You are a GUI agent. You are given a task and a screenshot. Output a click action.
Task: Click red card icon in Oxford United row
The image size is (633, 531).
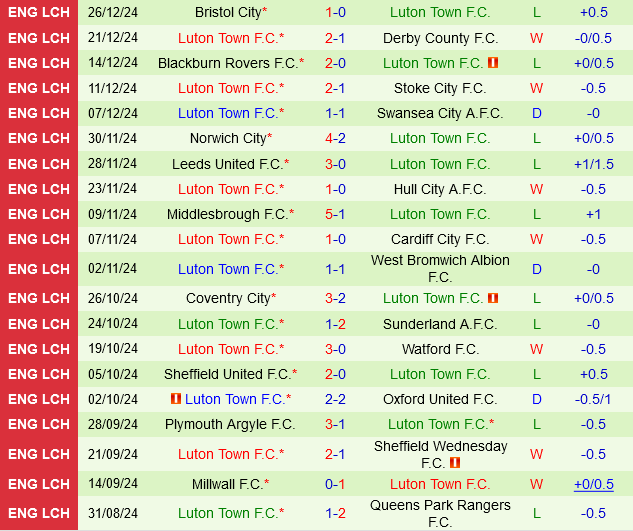click(x=176, y=399)
